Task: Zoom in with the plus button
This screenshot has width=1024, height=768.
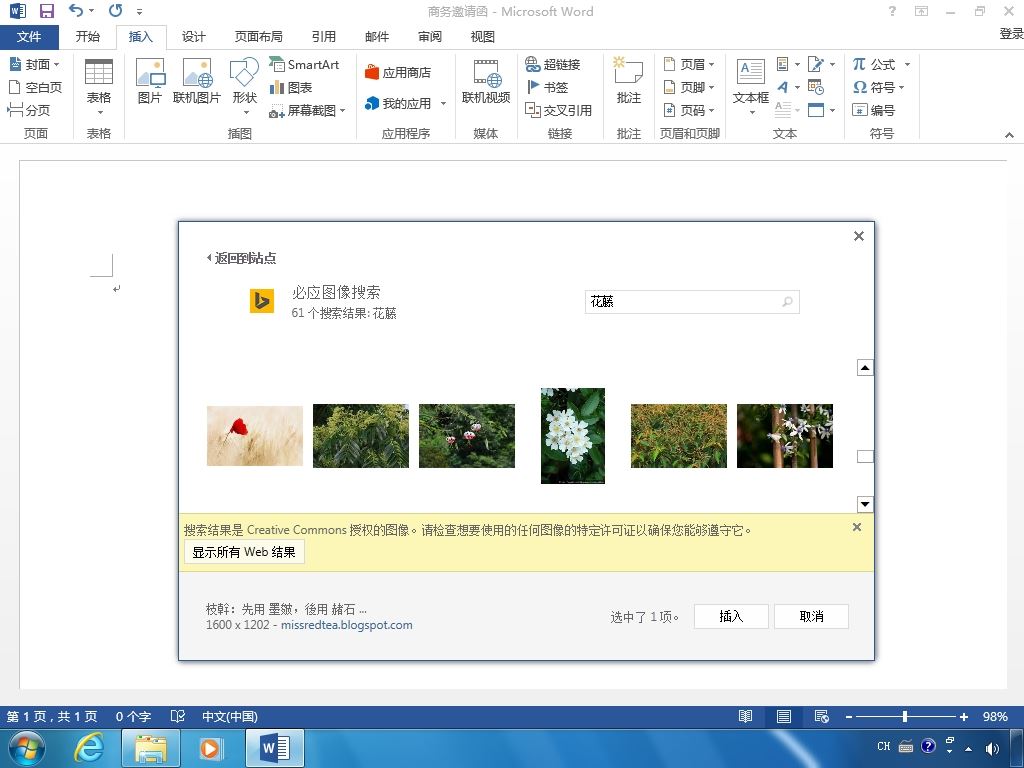Action: pos(964,716)
